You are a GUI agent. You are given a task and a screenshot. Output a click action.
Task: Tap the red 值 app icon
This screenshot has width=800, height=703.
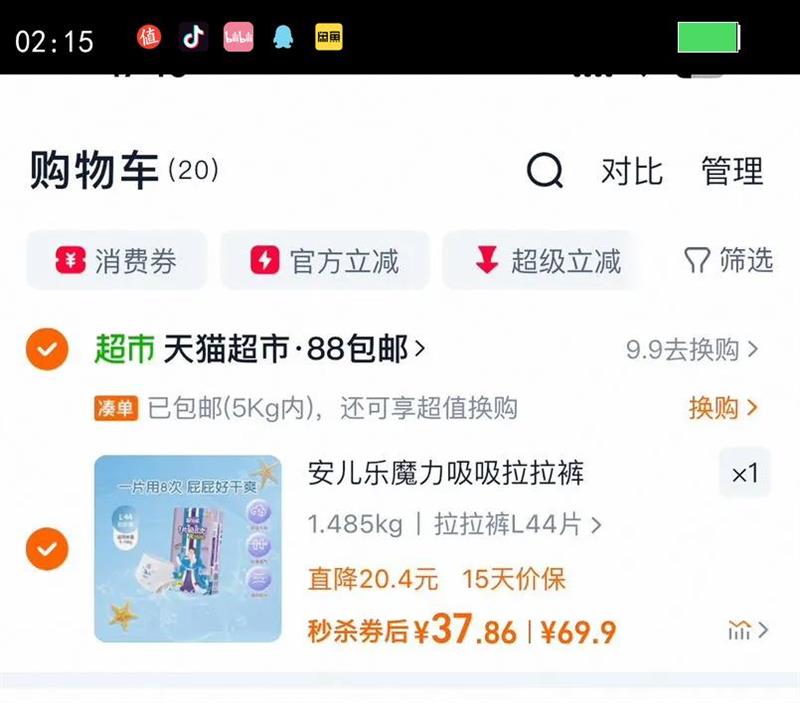(149, 37)
